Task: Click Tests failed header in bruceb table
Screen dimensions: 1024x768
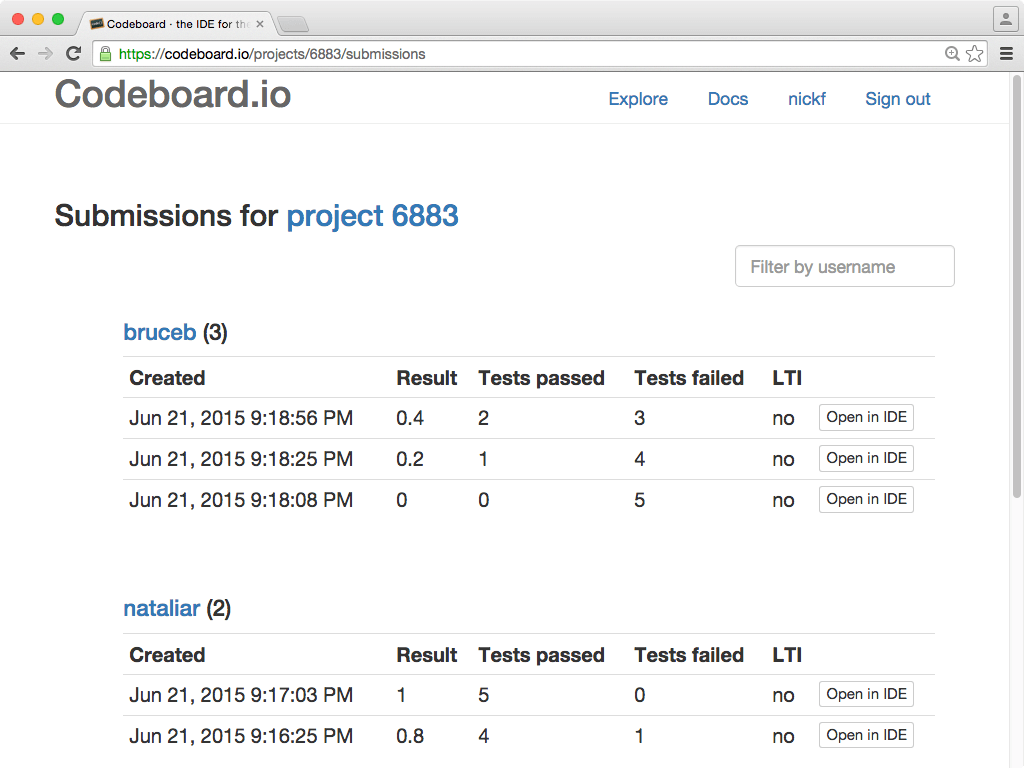Action: click(689, 378)
